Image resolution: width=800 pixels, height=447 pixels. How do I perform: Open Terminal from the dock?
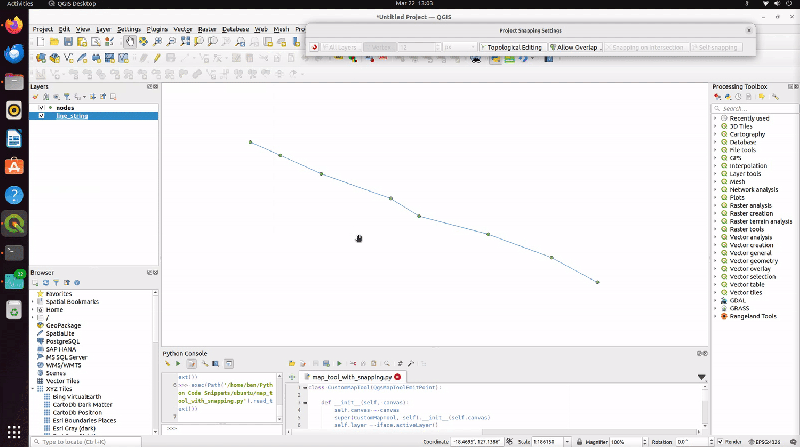tap(14, 253)
